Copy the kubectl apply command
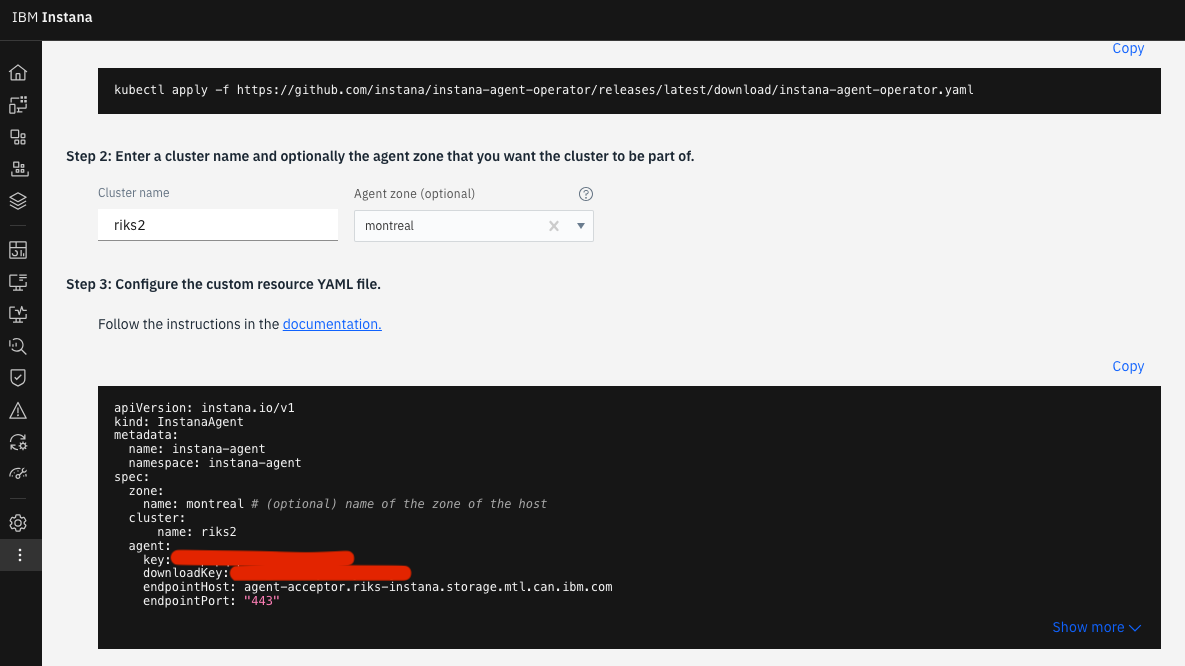The width and height of the screenshot is (1185, 666). coord(1128,48)
